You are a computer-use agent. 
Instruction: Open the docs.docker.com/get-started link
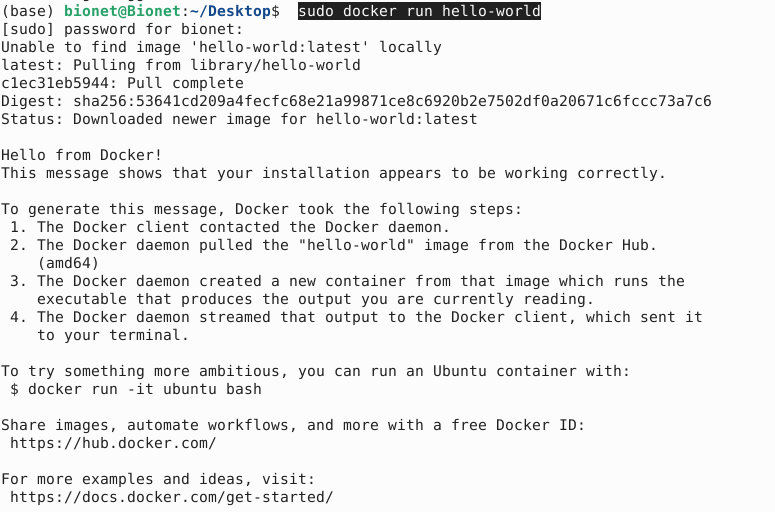pyautogui.click(x=172, y=497)
